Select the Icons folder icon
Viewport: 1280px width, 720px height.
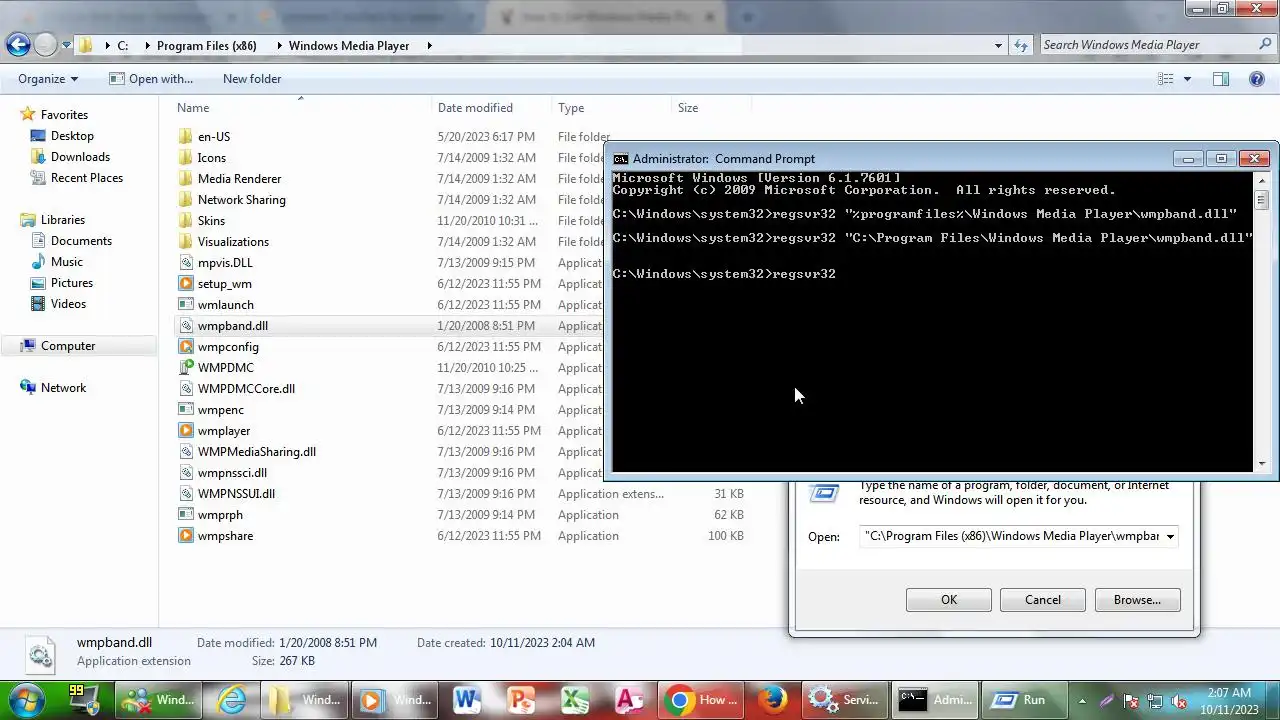[x=185, y=158]
